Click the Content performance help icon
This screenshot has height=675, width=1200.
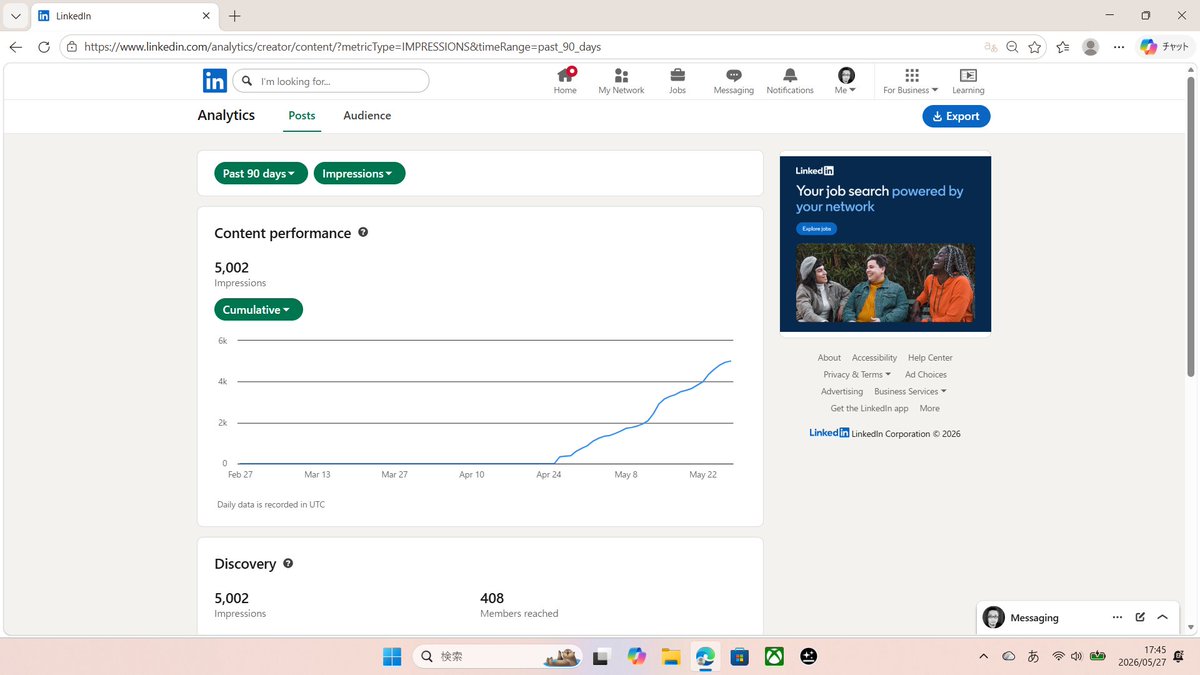(x=363, y=232)
